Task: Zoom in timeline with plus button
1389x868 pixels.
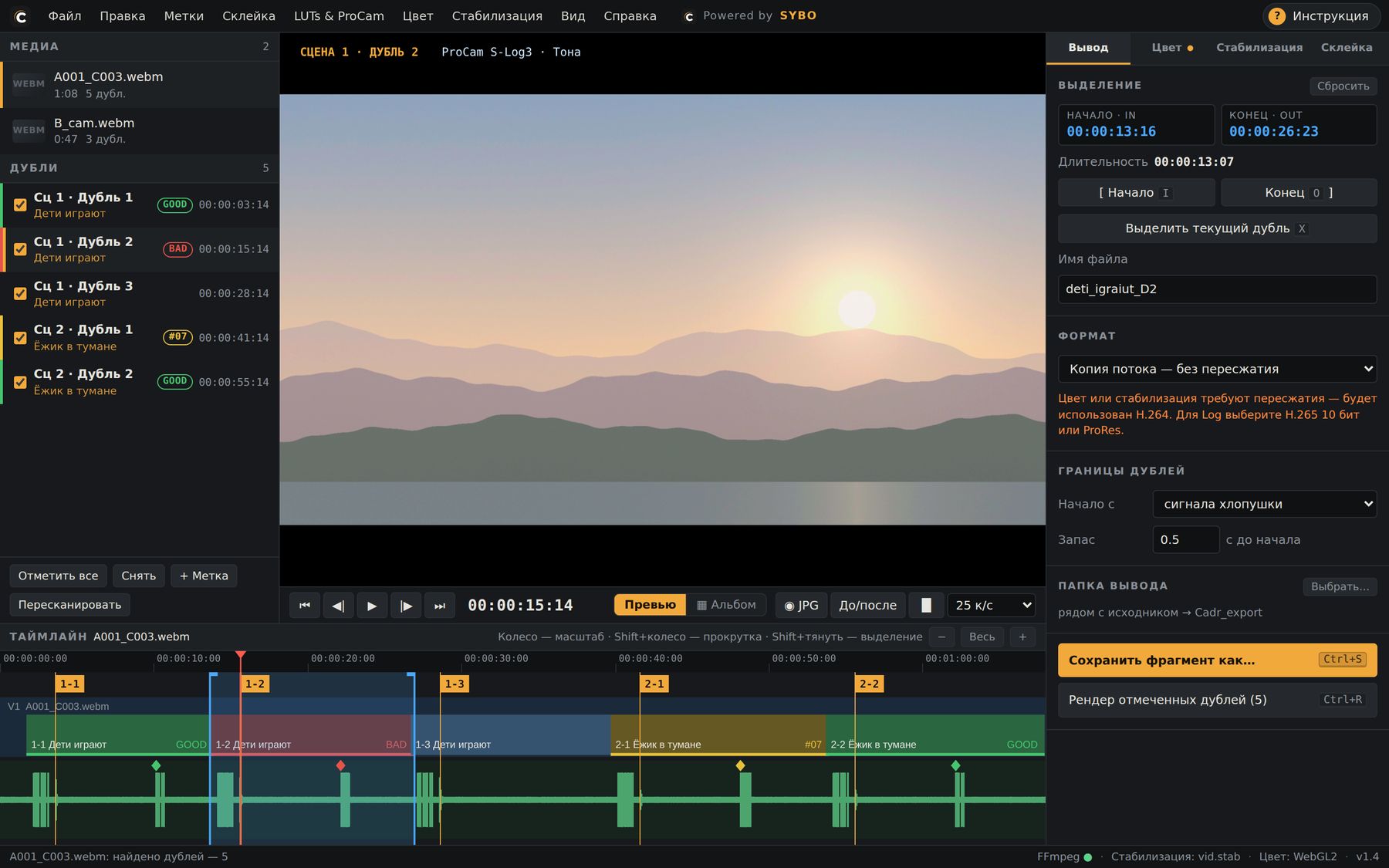Action: [1022, 637]
